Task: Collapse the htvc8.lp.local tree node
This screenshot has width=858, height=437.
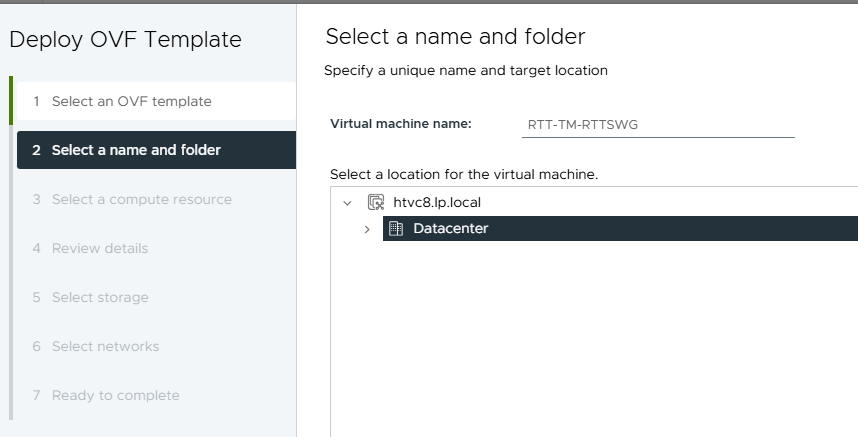Action: [x=347, y=202]
